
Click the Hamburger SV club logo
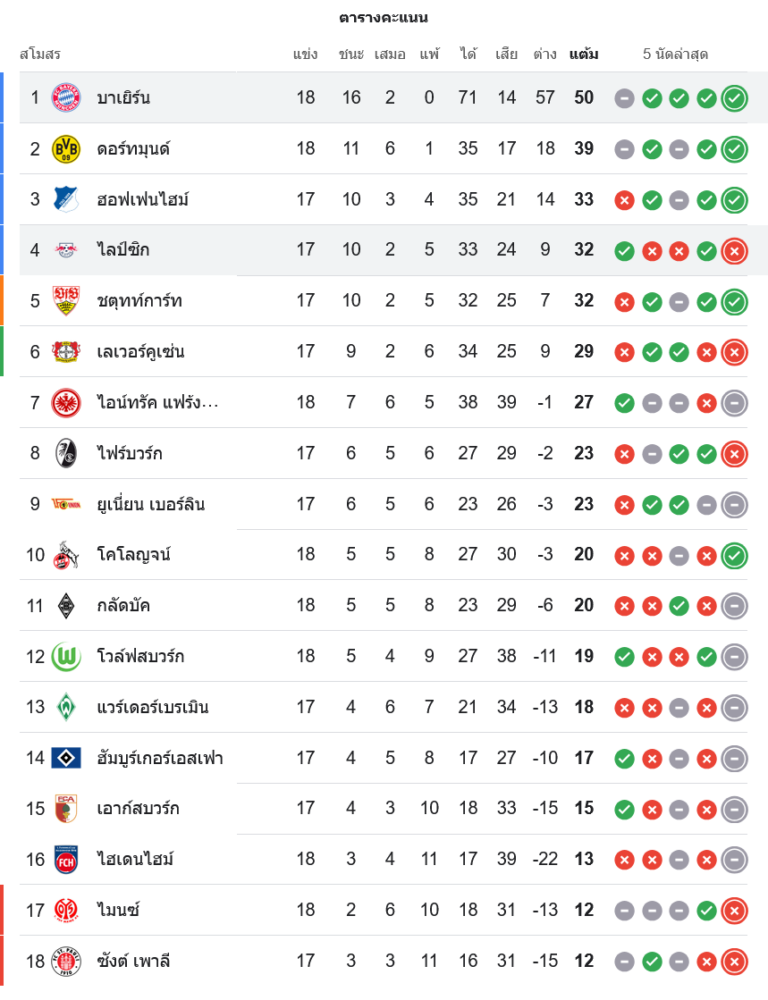66,758
